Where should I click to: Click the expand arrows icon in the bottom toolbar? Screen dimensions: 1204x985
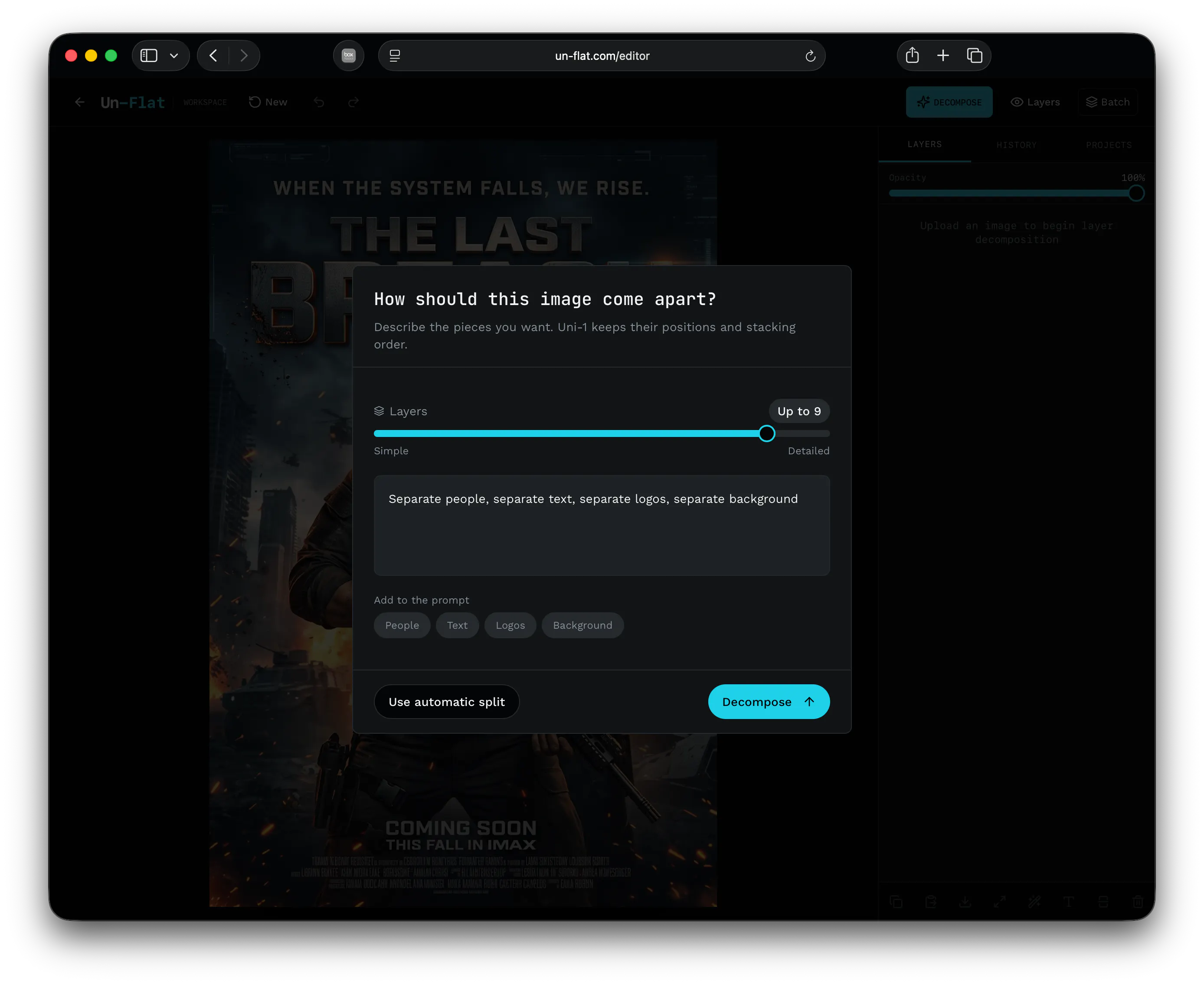[1000, 902]
